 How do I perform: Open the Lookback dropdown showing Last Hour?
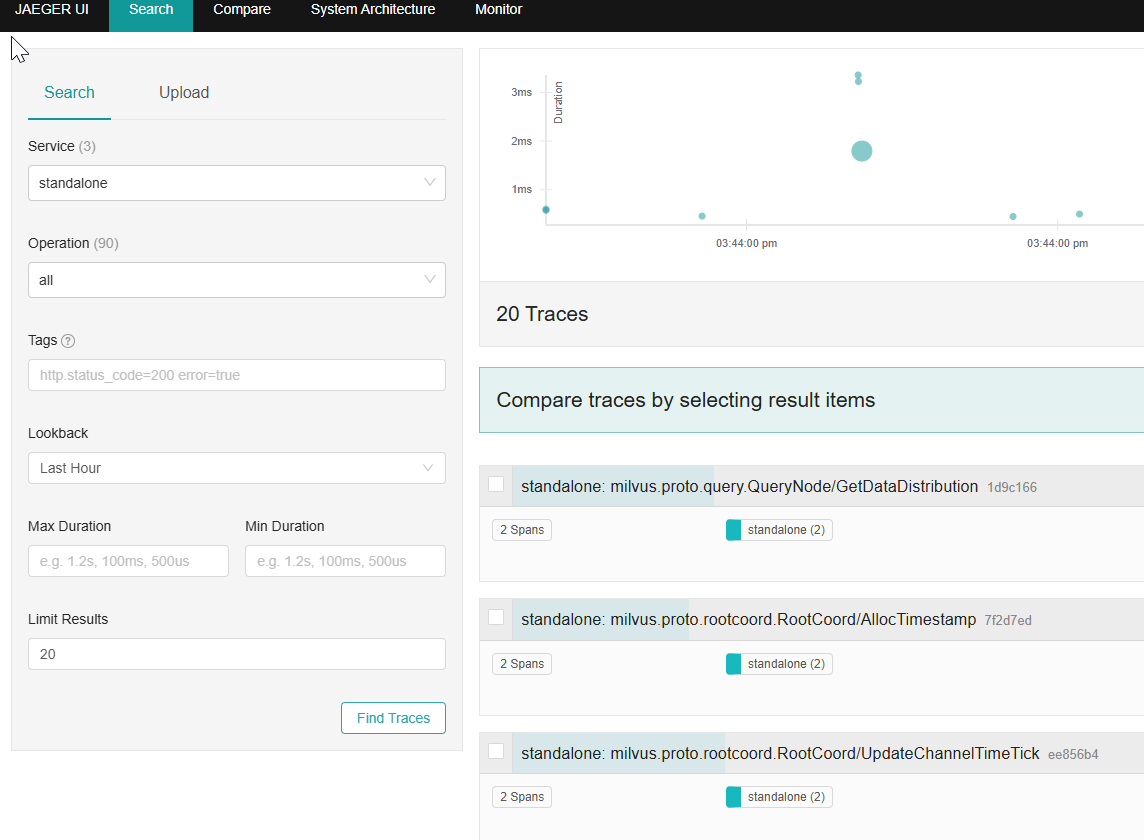(236, 468)
